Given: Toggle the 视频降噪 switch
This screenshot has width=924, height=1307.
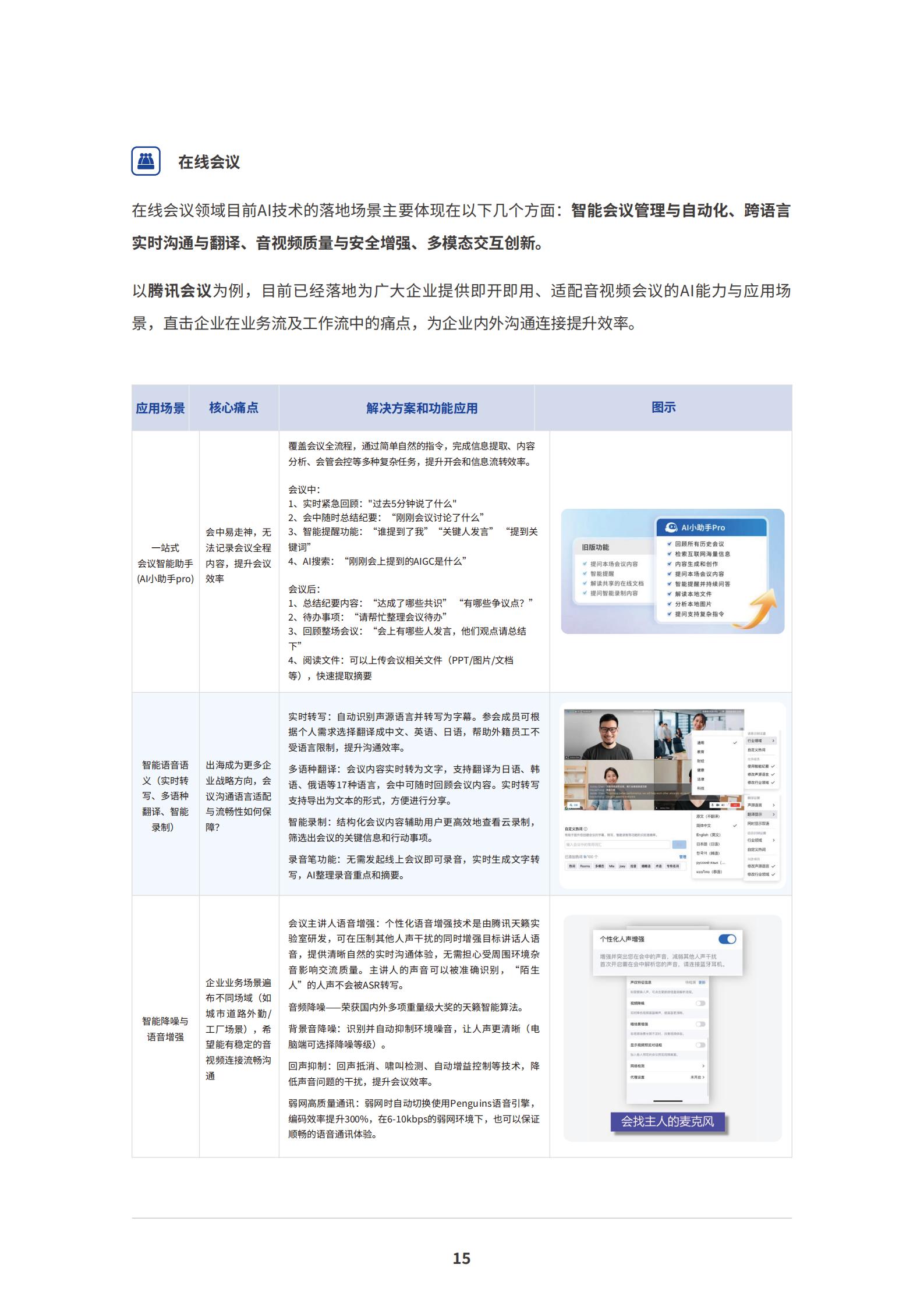Looking at the screenshot, I should 700,1003.
